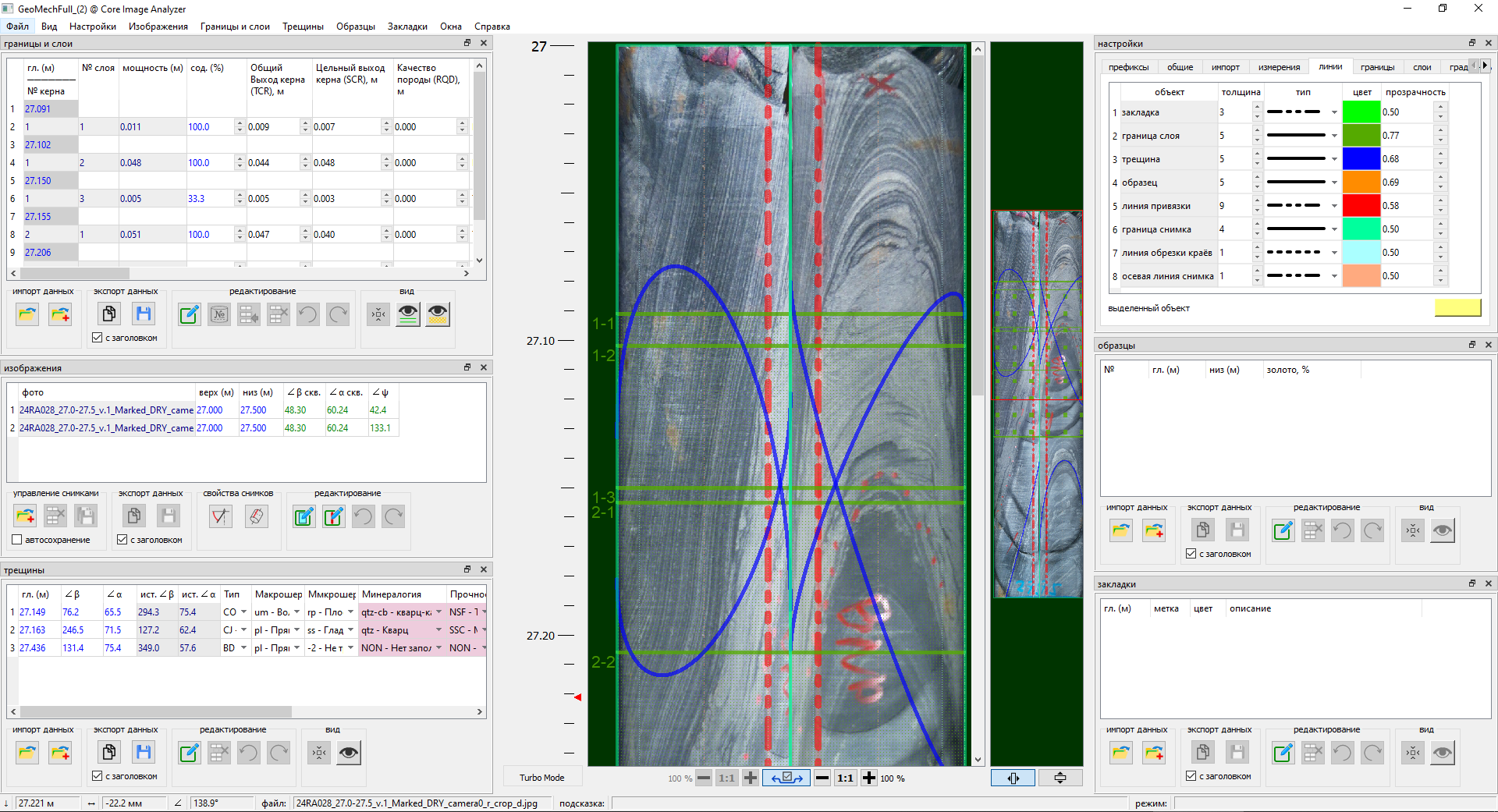Click the core overview thumbnail image

(x=1037, y=404)
